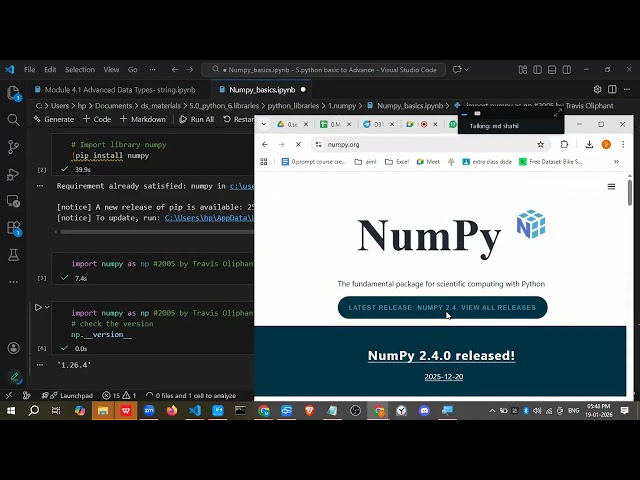Click the notebook settings gear icon

[x=598, y=89]
